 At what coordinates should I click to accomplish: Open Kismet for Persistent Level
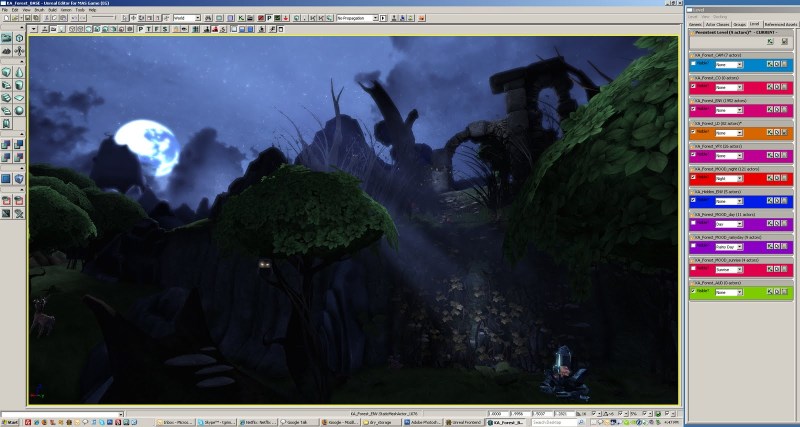coord(769,41)
